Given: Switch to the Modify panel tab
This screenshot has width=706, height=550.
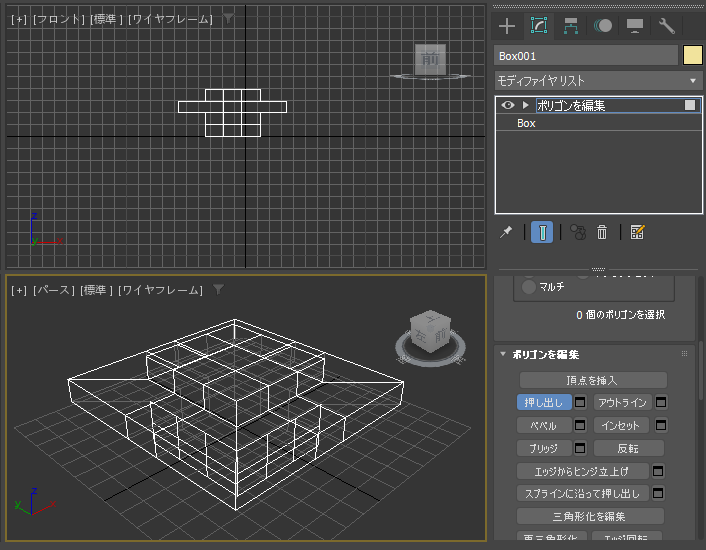Looking at the screenshot, I should pyautogui.click(x=539, y=26).
